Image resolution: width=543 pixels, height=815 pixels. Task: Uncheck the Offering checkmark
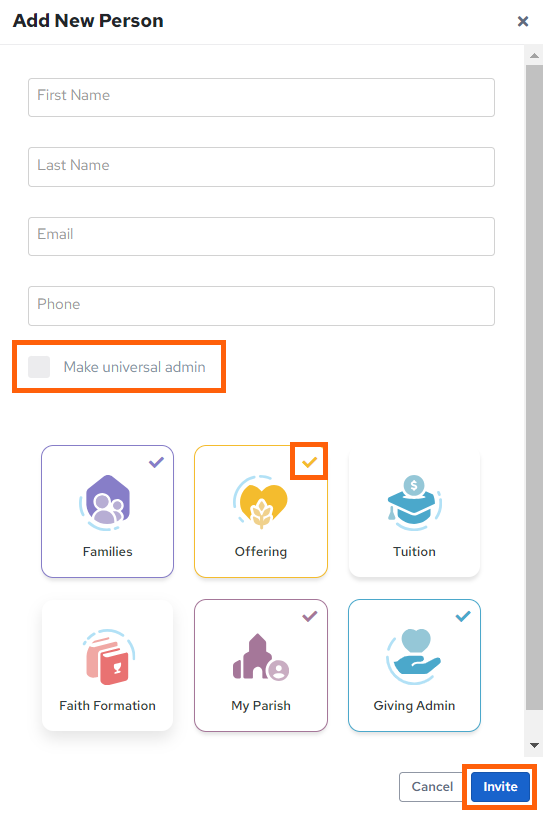[310, 462]
